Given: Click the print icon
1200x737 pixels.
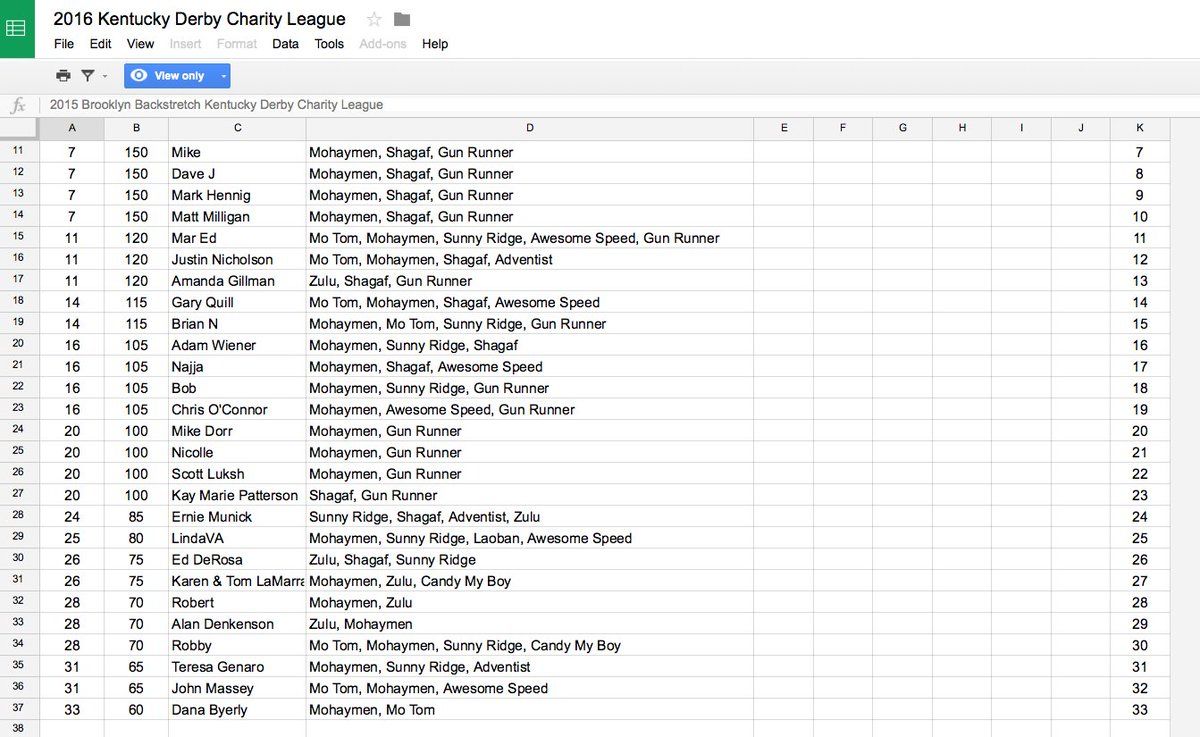Looking at the screenshot, I should pos(63,76).
